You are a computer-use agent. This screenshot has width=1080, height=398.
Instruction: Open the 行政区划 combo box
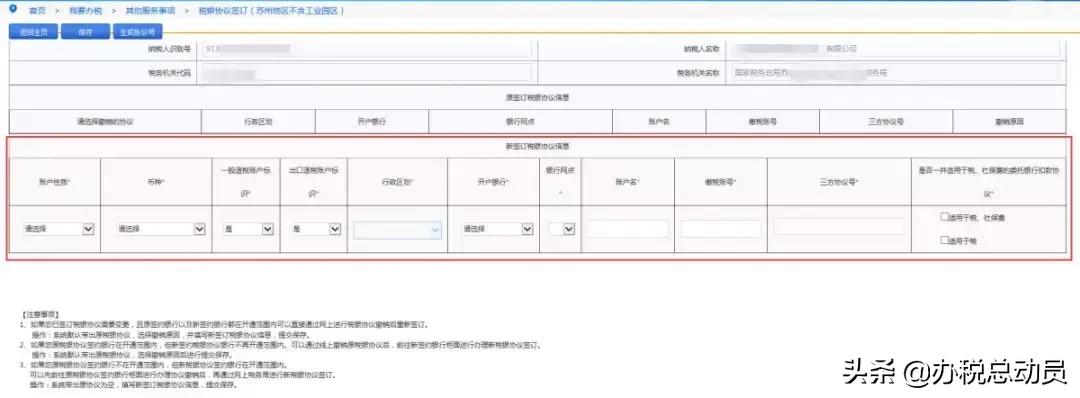click(397, 230)
